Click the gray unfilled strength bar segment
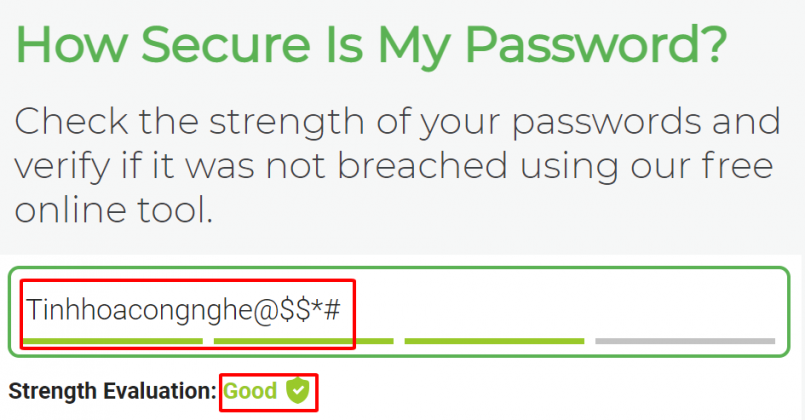Image resolution: width=805 pixels, height=420 pixels. coord(684,341)
